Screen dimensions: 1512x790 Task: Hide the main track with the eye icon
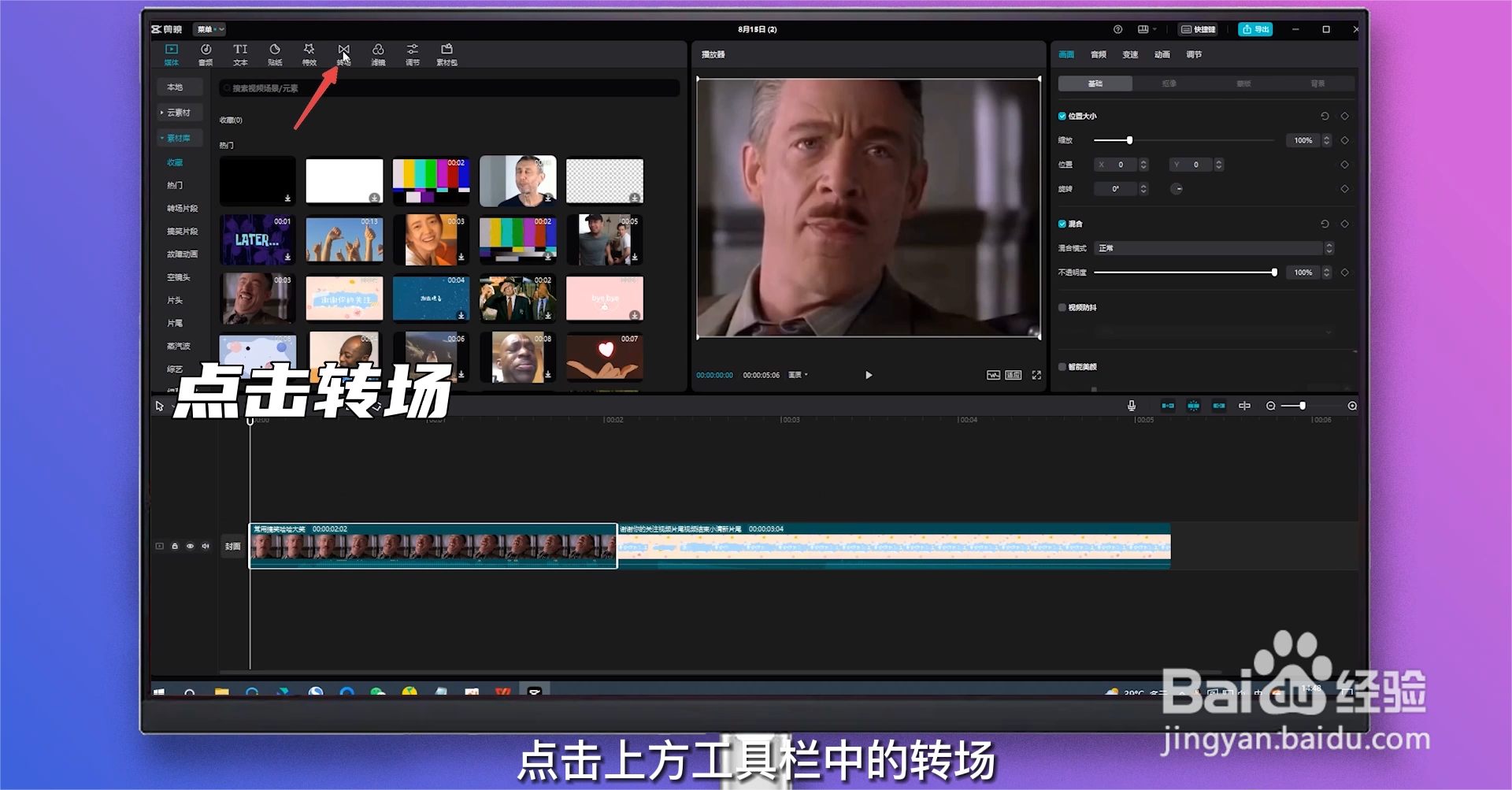pyautogui.click(x=190, y=546)
